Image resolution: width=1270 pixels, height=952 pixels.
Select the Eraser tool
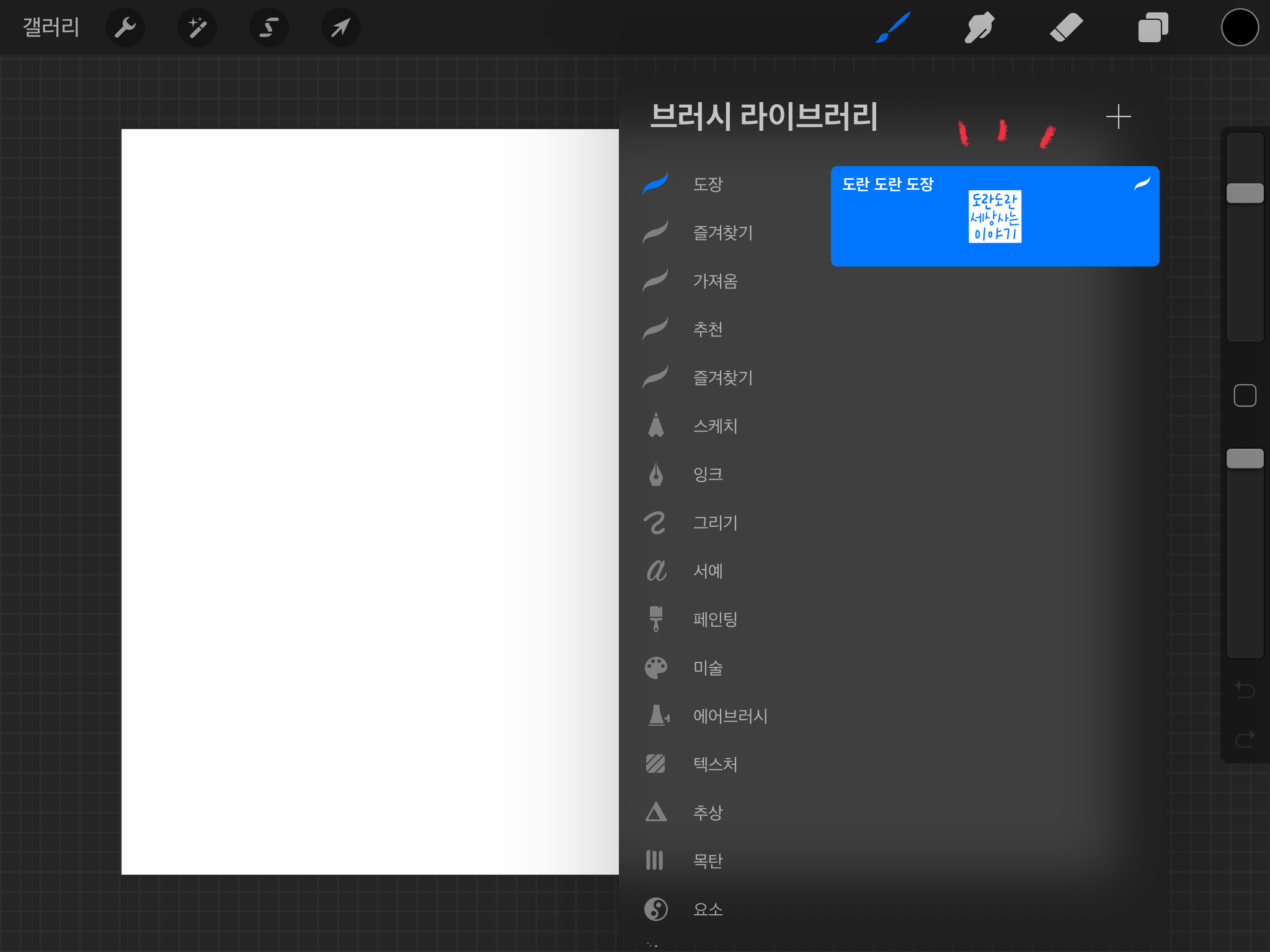click(1066, 27)
